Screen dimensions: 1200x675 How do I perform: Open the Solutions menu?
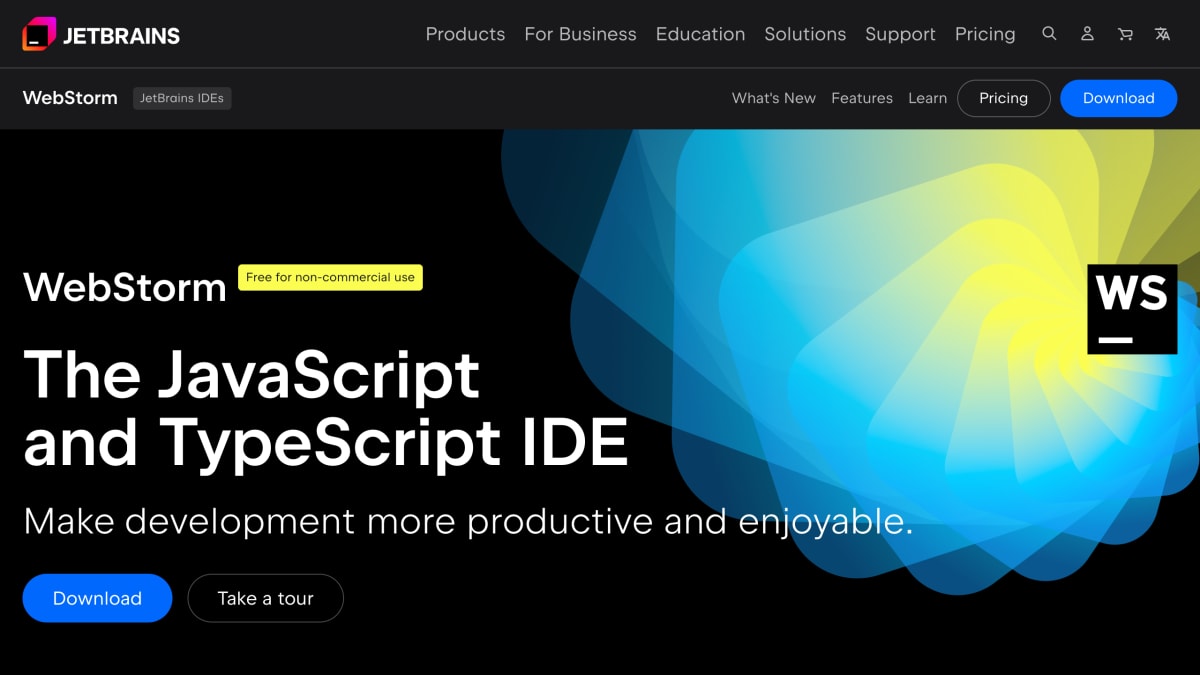(x=805, y=34)
